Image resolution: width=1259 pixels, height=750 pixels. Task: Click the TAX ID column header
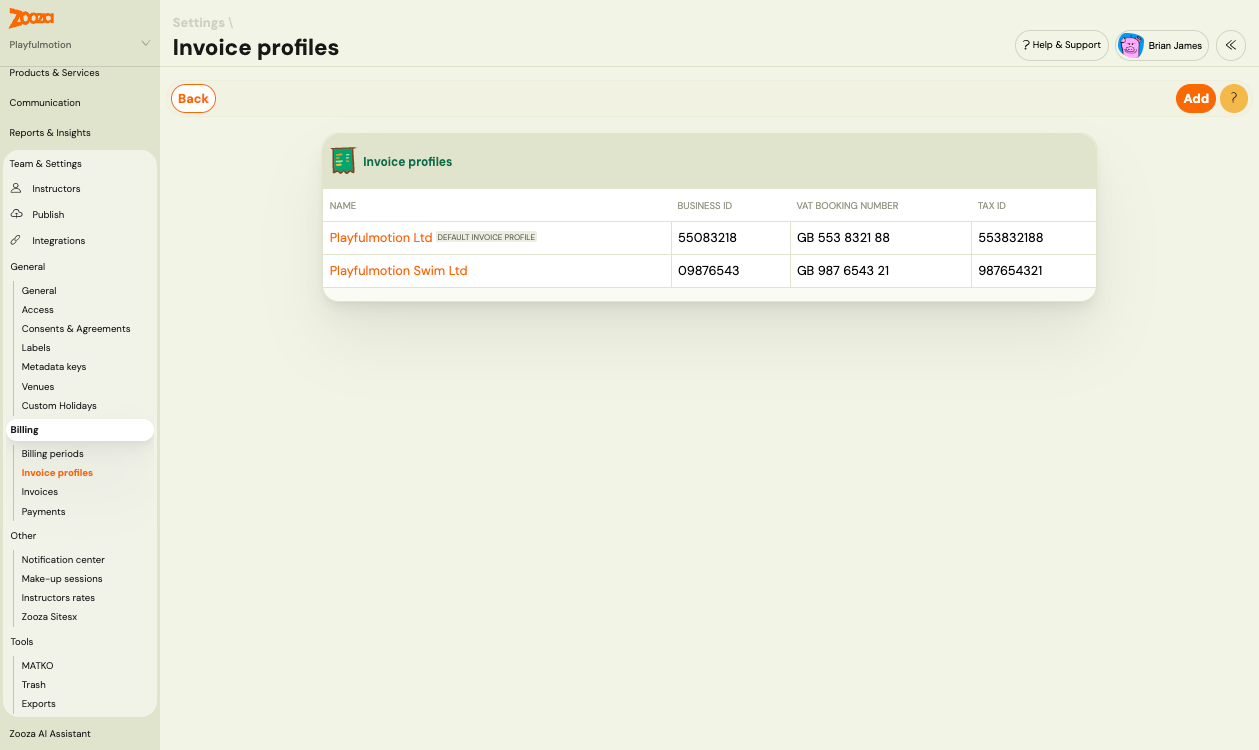(992, 206)
